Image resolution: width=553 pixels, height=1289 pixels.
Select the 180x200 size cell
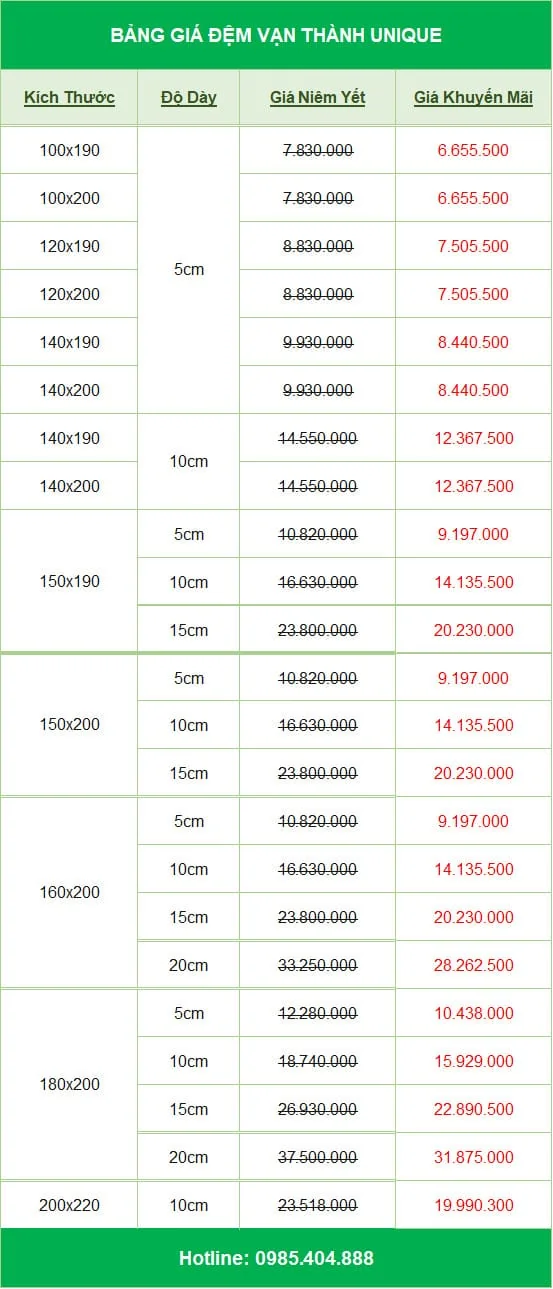pos(69,1084)
